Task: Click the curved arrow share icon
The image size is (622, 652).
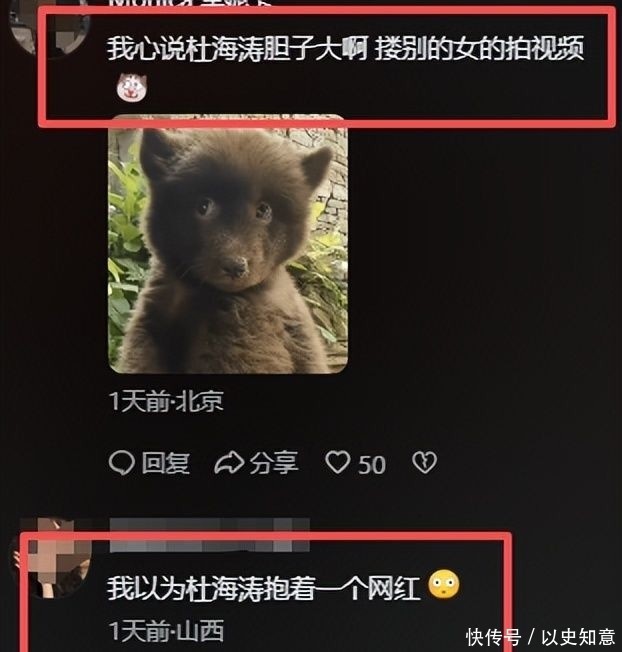Action: [x=229, y=463]
